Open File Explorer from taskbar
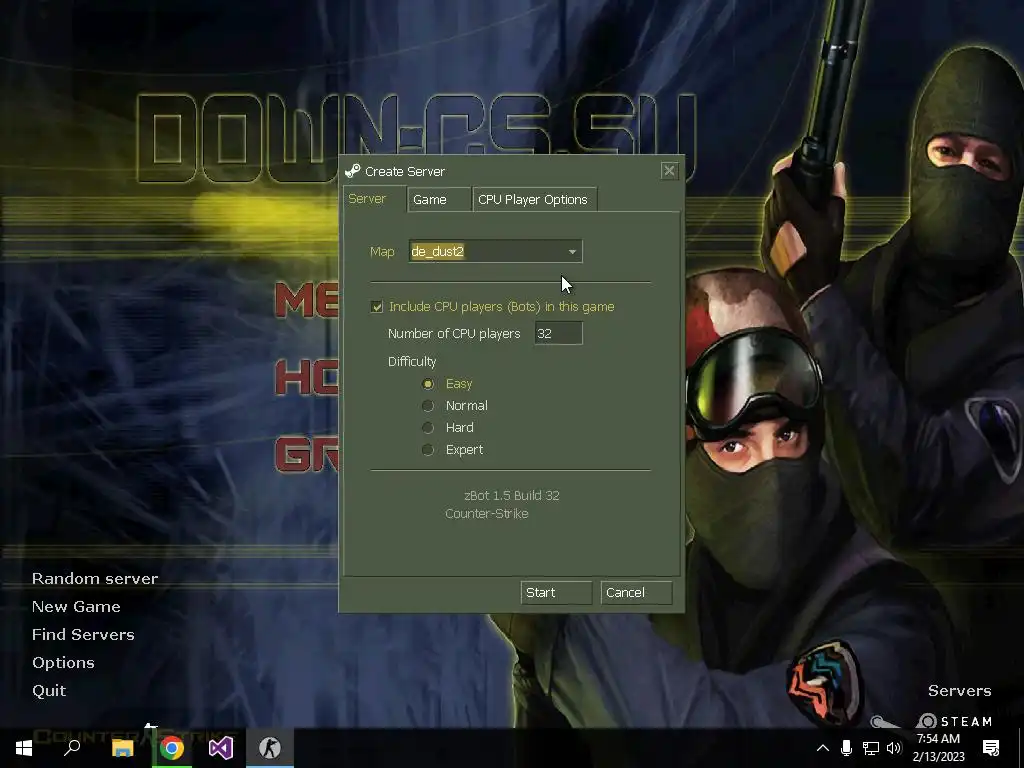 [x=122, y=748]
